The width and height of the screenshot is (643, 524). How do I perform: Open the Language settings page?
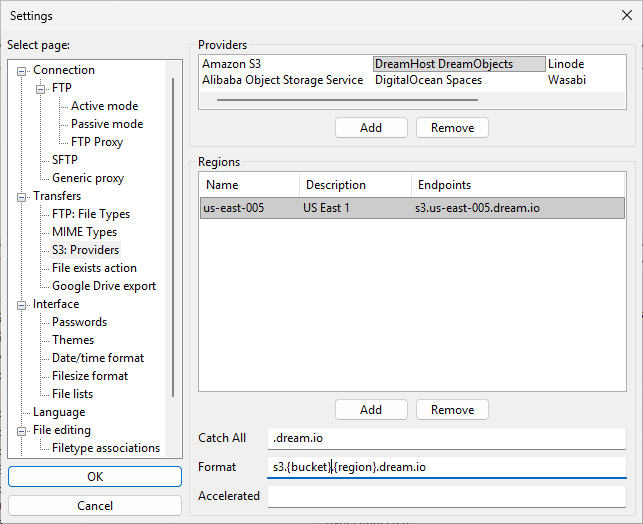click(59, 412)
